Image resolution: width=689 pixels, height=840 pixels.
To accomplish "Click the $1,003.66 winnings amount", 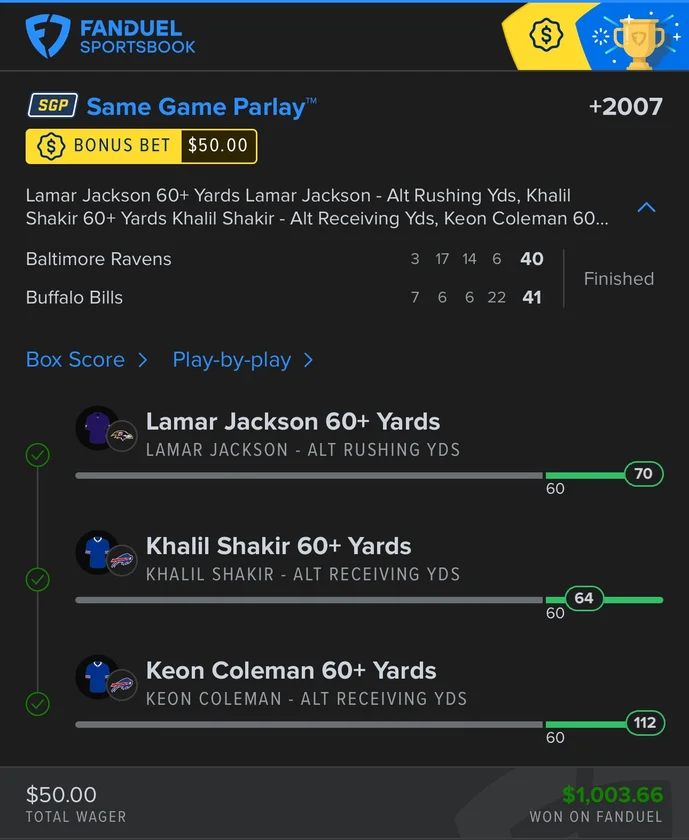I will point(612,795).
